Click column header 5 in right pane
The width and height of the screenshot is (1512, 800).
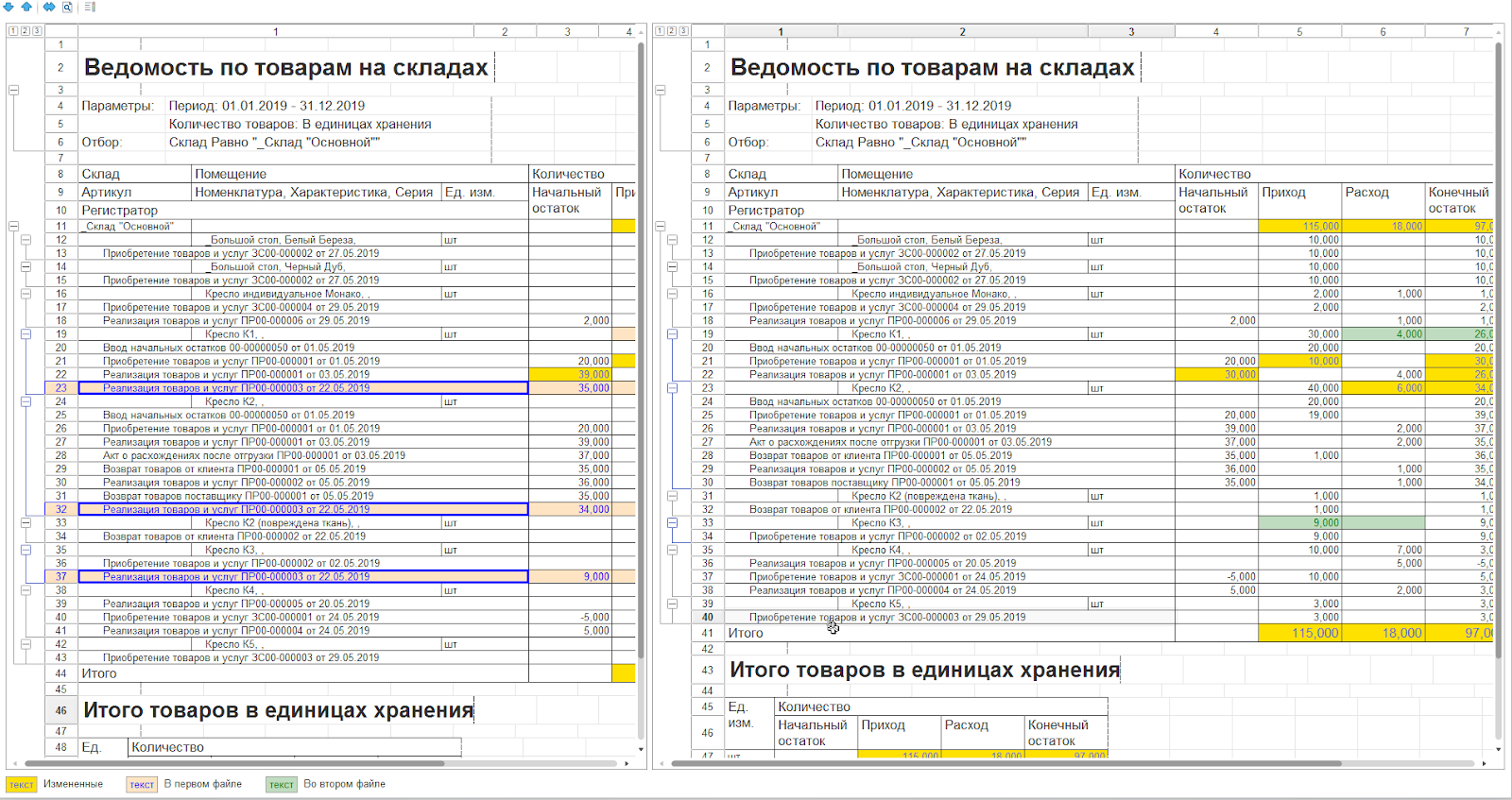click(1299, 31)
